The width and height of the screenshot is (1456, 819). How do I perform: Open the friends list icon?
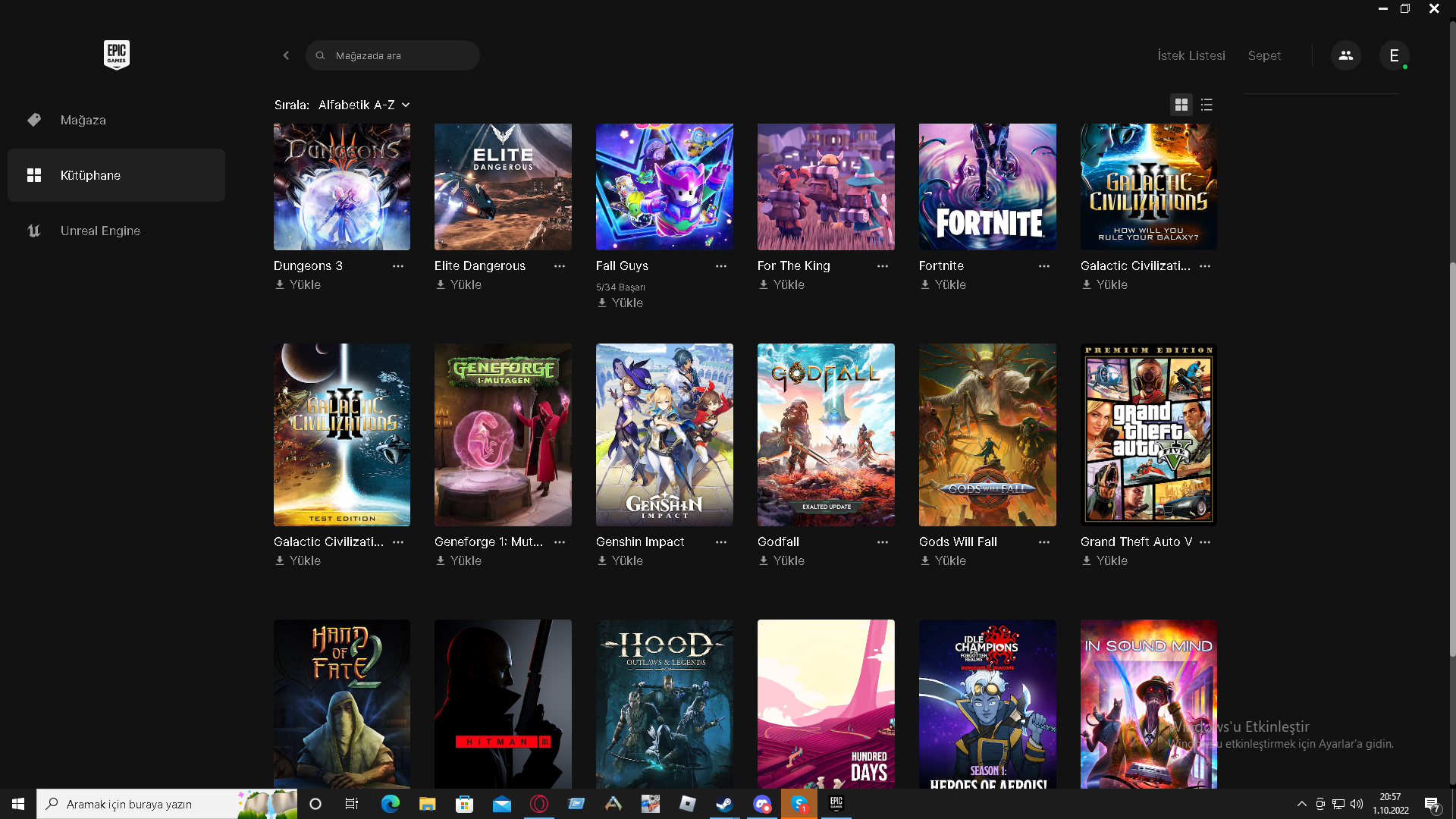1346,55
